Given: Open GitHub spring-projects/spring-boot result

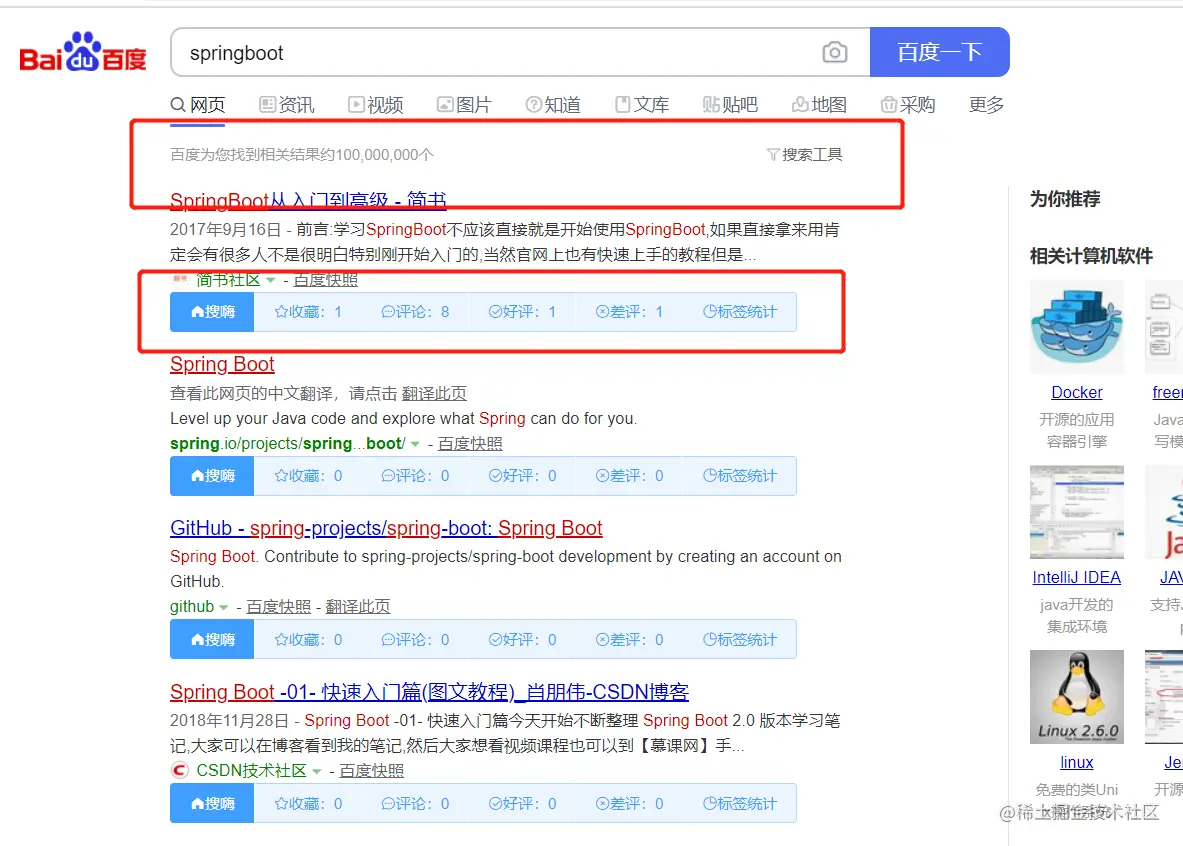Looking at the screenshot, I should 386,528.
